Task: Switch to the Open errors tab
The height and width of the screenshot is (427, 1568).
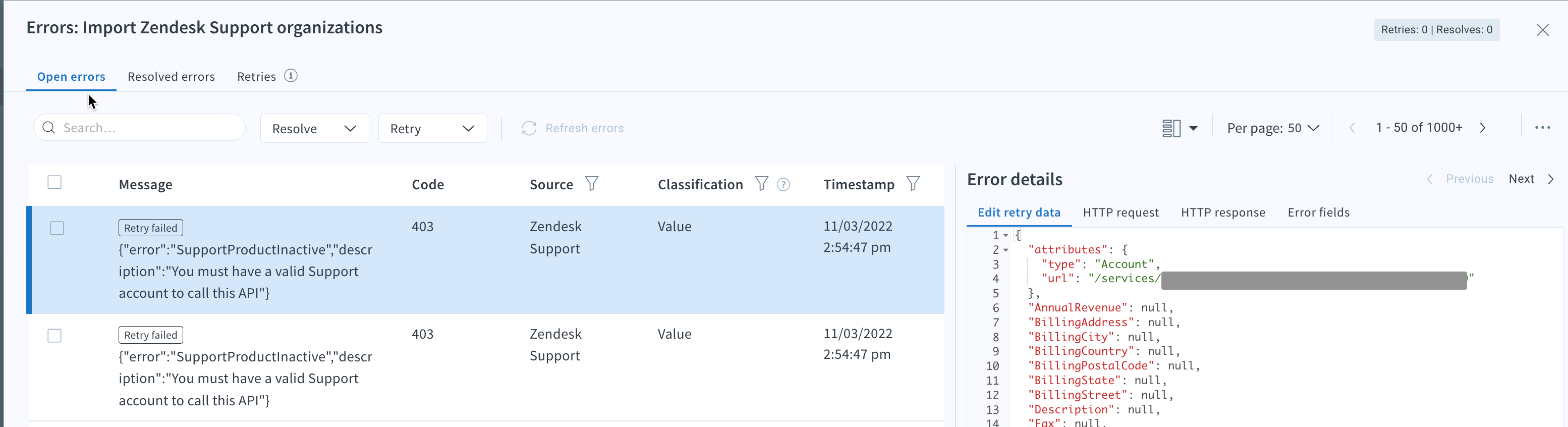Action: [x=71, y=77]
